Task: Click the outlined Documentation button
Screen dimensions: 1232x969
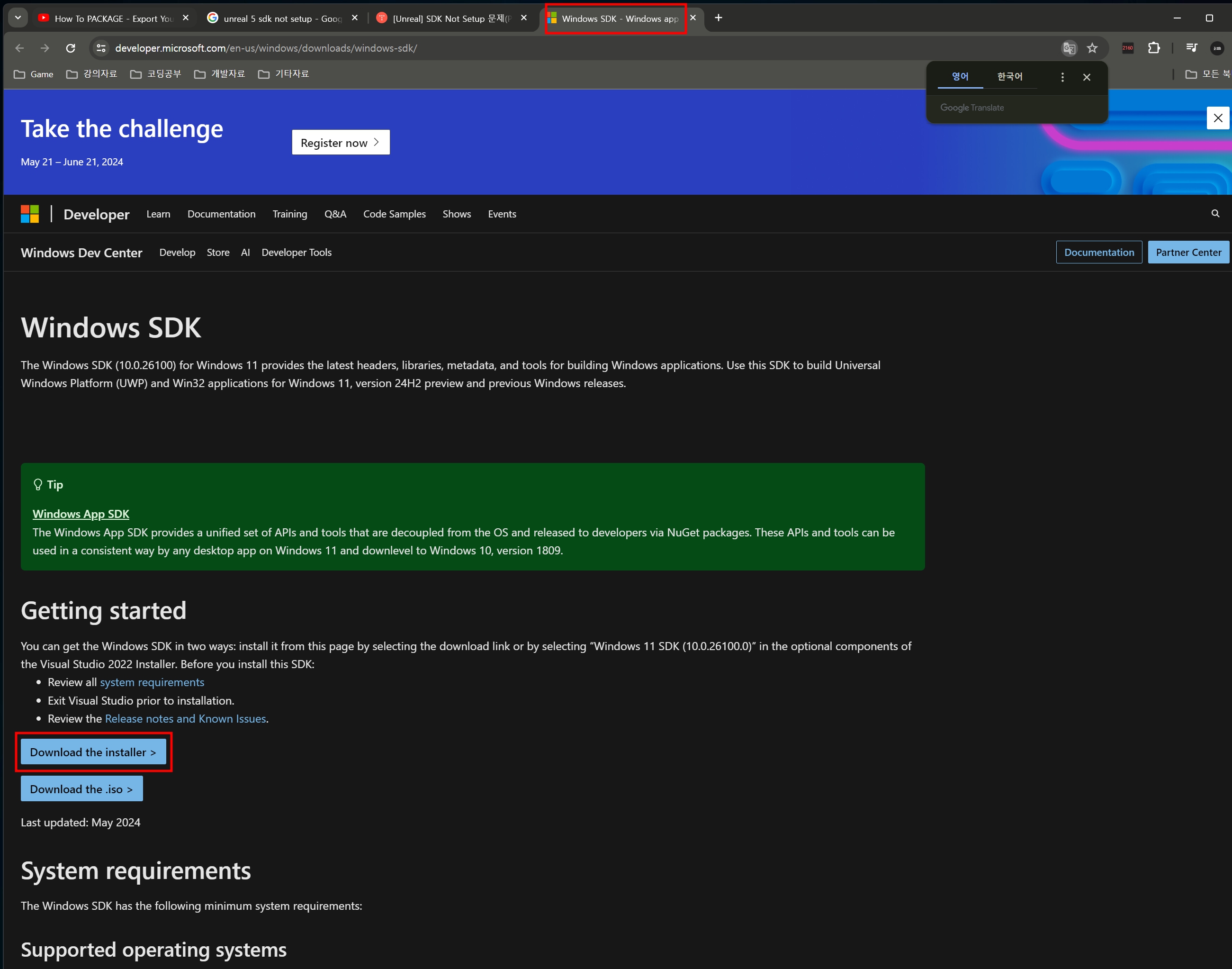Action: pyautogui.click(x=1099, y=253)
